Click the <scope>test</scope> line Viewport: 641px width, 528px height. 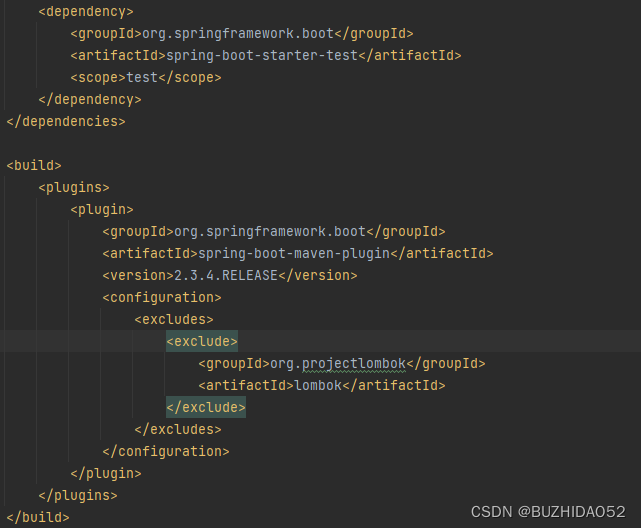coord(146,78)
